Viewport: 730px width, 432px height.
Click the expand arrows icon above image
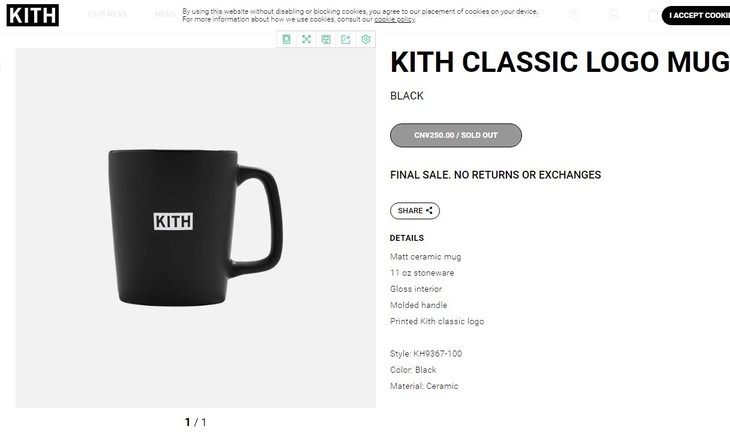(306, 40)
